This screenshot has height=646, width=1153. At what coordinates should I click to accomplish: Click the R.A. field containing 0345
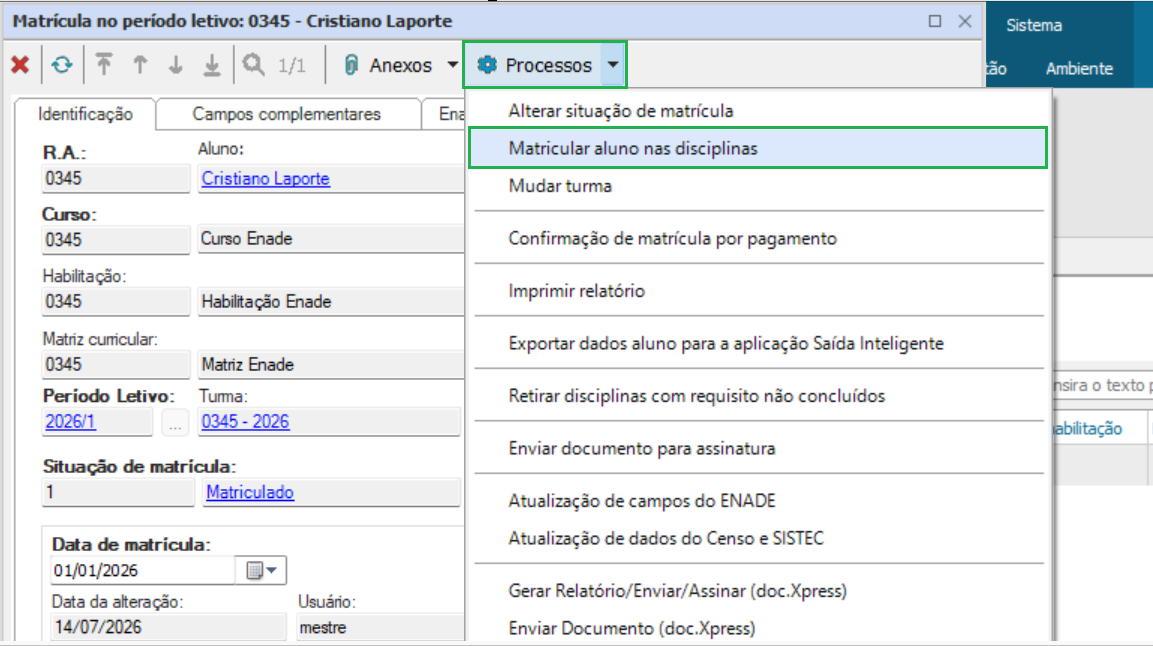tap(115, 179)
